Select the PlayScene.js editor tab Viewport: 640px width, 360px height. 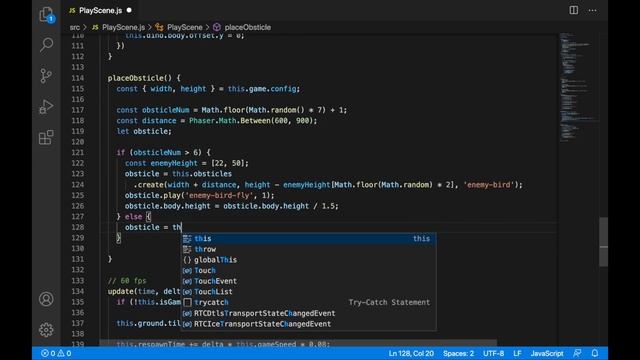pyautogui.click(x=100, y=10)
